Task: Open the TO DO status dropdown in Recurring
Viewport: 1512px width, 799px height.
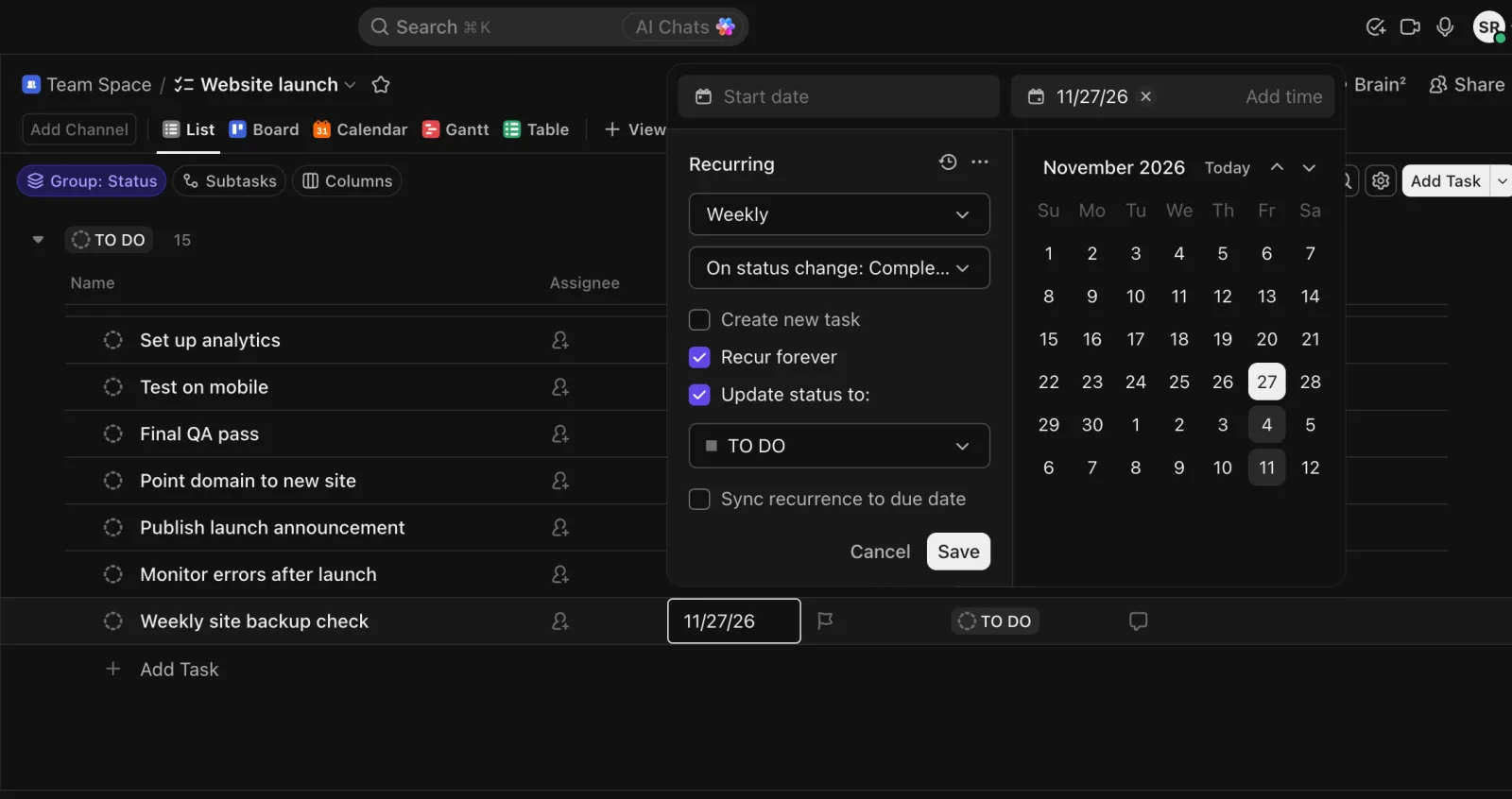Action: pos(839,446)
